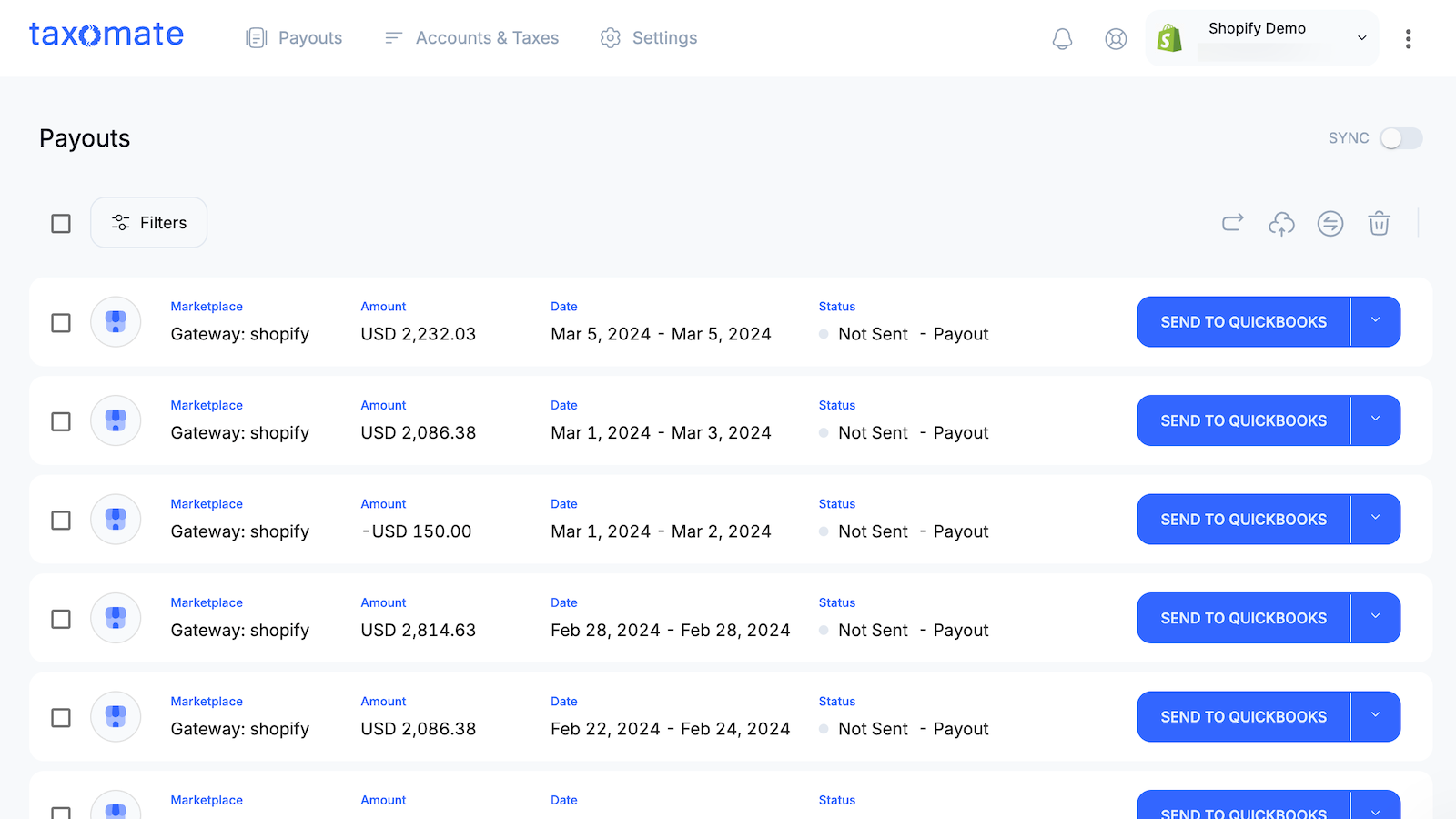The width and height of the screenshot is (1456, 819).
Task: Expand options arrow next to the Feb 28 payout's QuickBooks button
Action: (1375, 618)
